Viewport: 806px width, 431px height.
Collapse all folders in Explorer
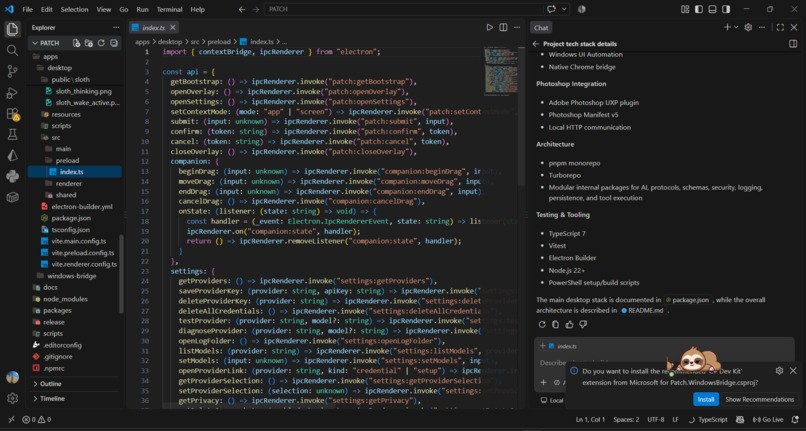point(114,43)
